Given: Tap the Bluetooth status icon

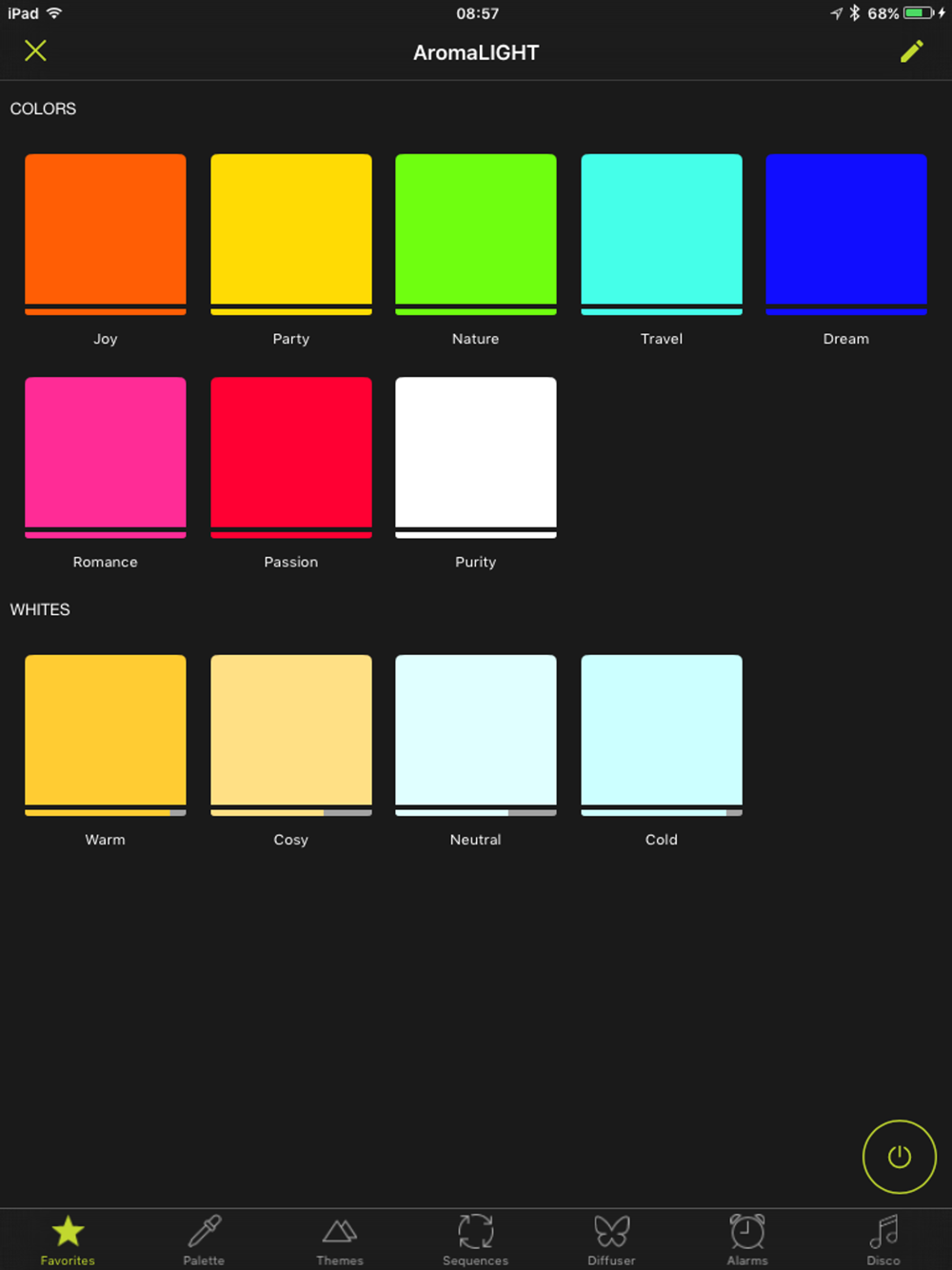Looking at the screenshot, I should coord(855,13).
